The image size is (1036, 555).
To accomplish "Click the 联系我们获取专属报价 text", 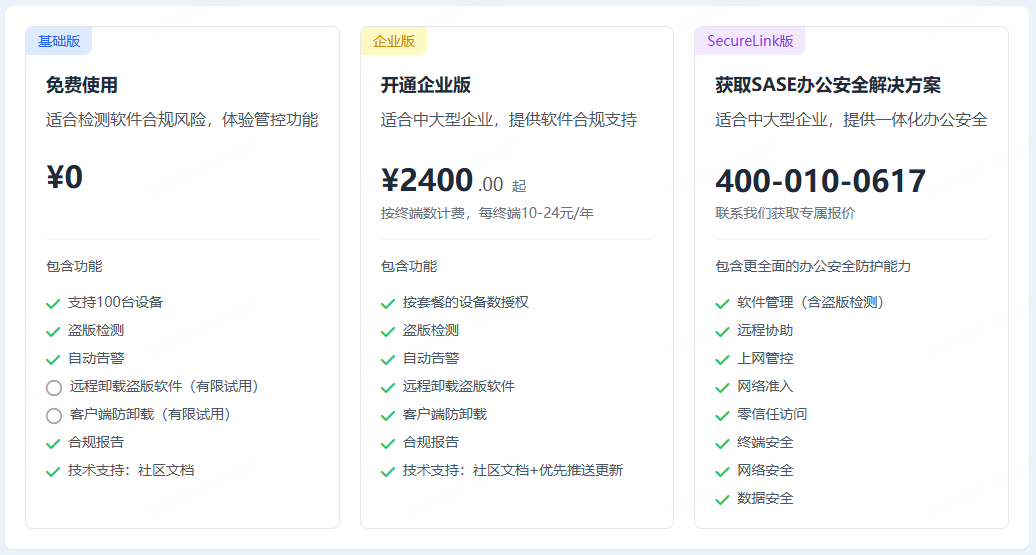I will click(785, 213).
